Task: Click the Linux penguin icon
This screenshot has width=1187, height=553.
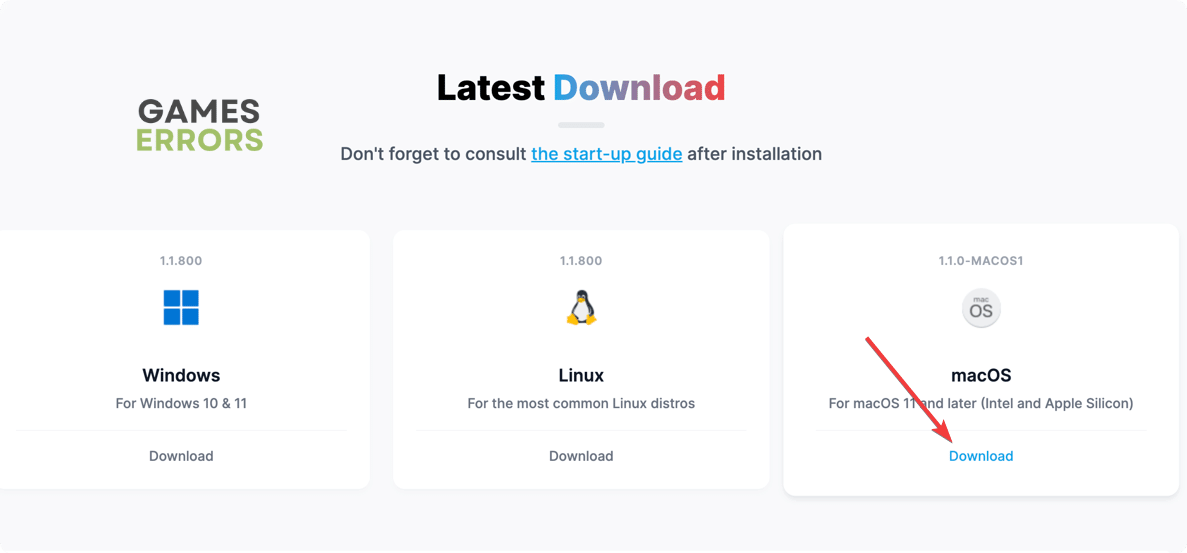Action: point(581,308)
